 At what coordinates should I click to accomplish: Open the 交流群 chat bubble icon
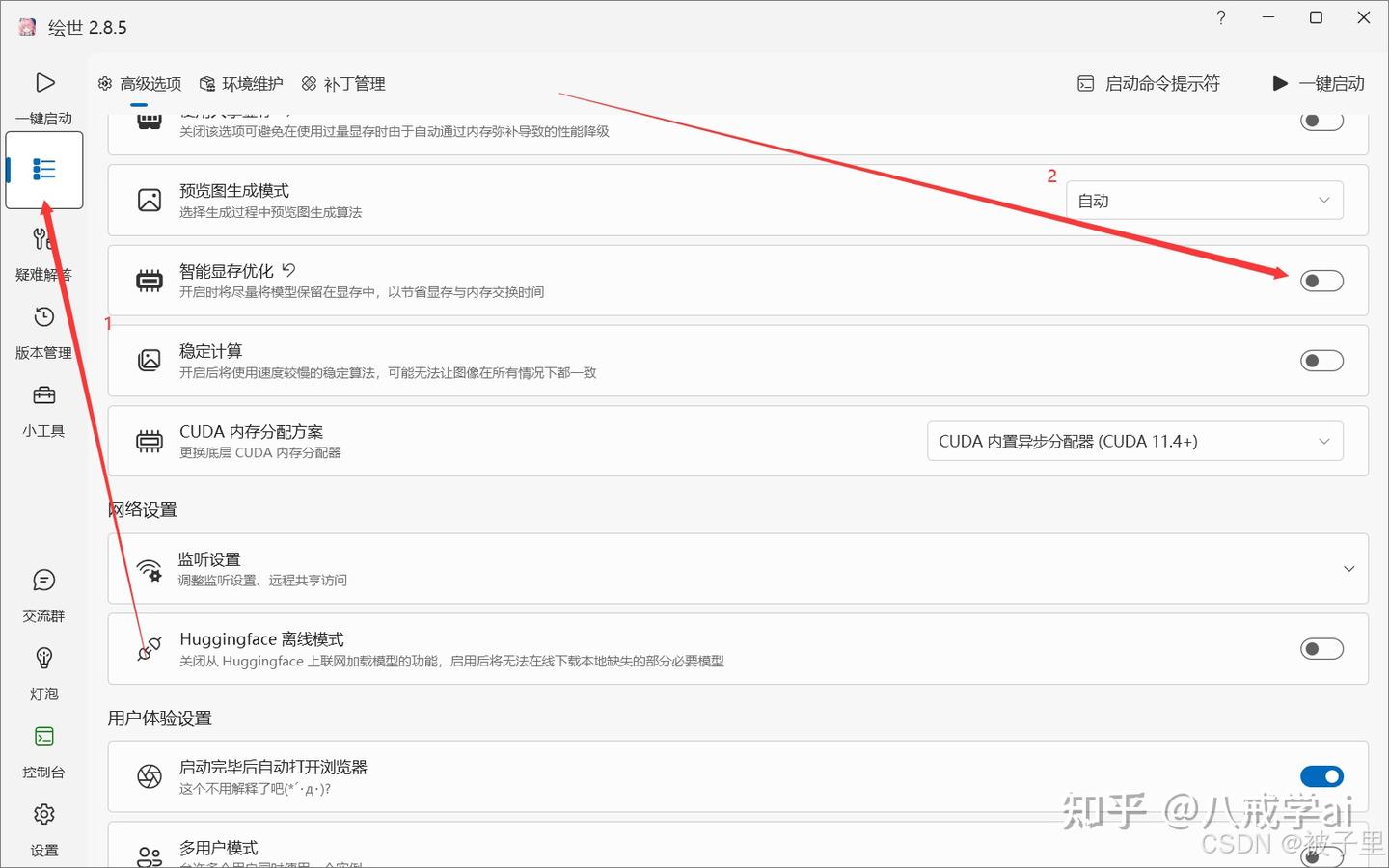click(x=44, y=581)
